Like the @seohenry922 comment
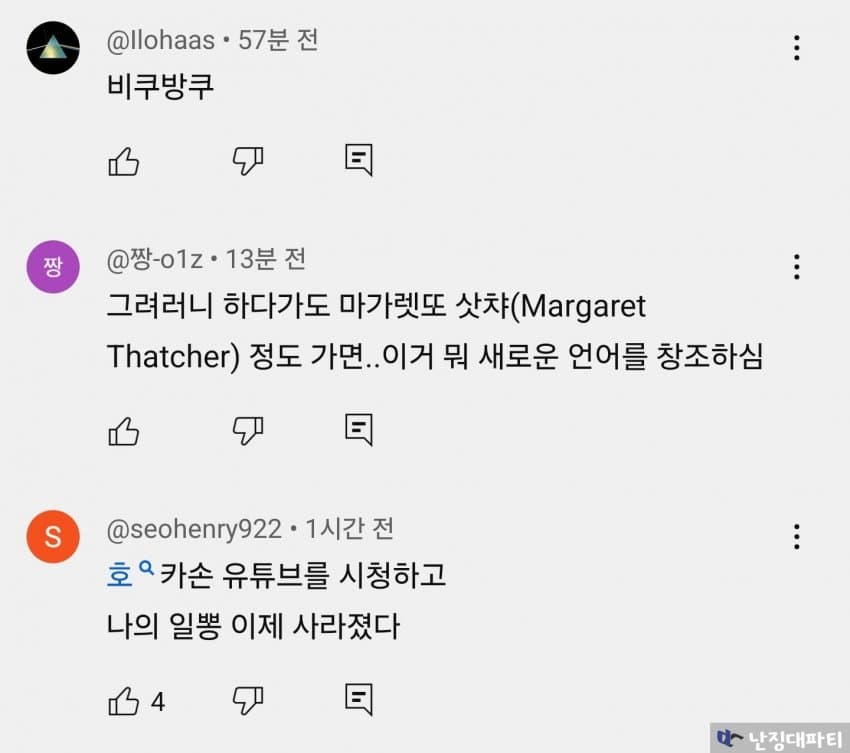 pos(124,701)
